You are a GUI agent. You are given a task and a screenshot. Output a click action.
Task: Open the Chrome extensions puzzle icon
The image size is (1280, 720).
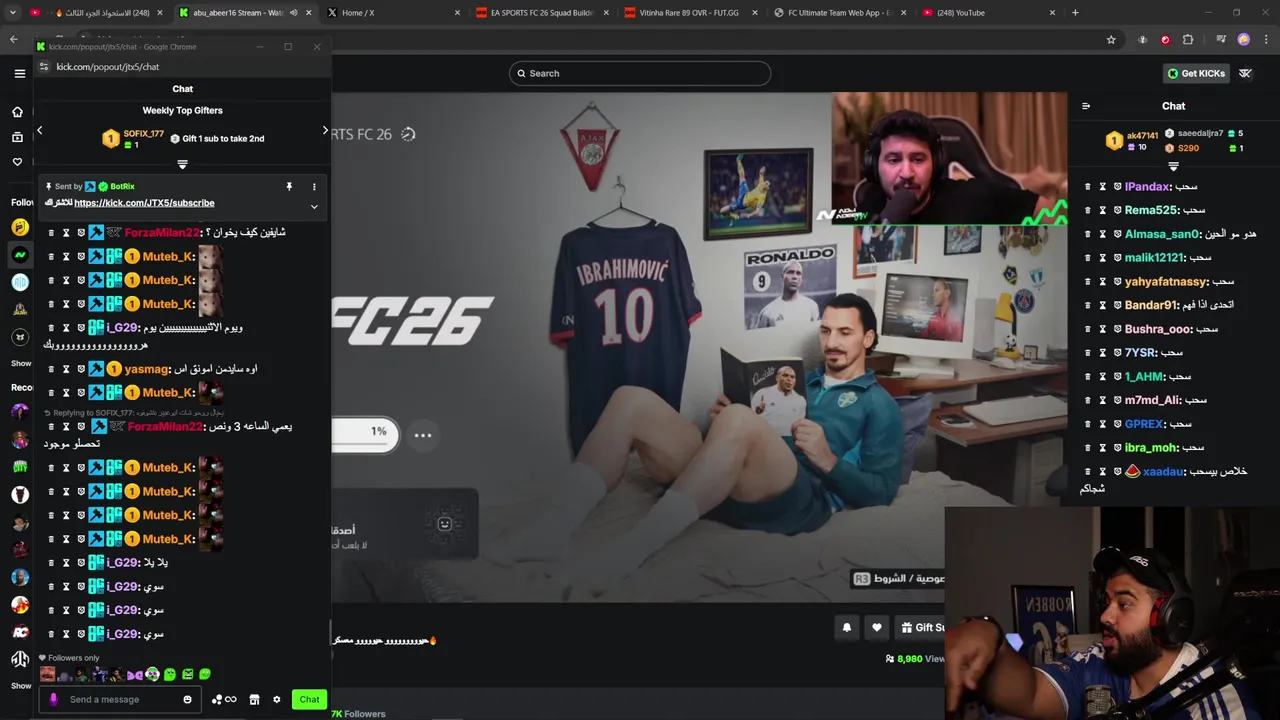[x=1188, y=40]
